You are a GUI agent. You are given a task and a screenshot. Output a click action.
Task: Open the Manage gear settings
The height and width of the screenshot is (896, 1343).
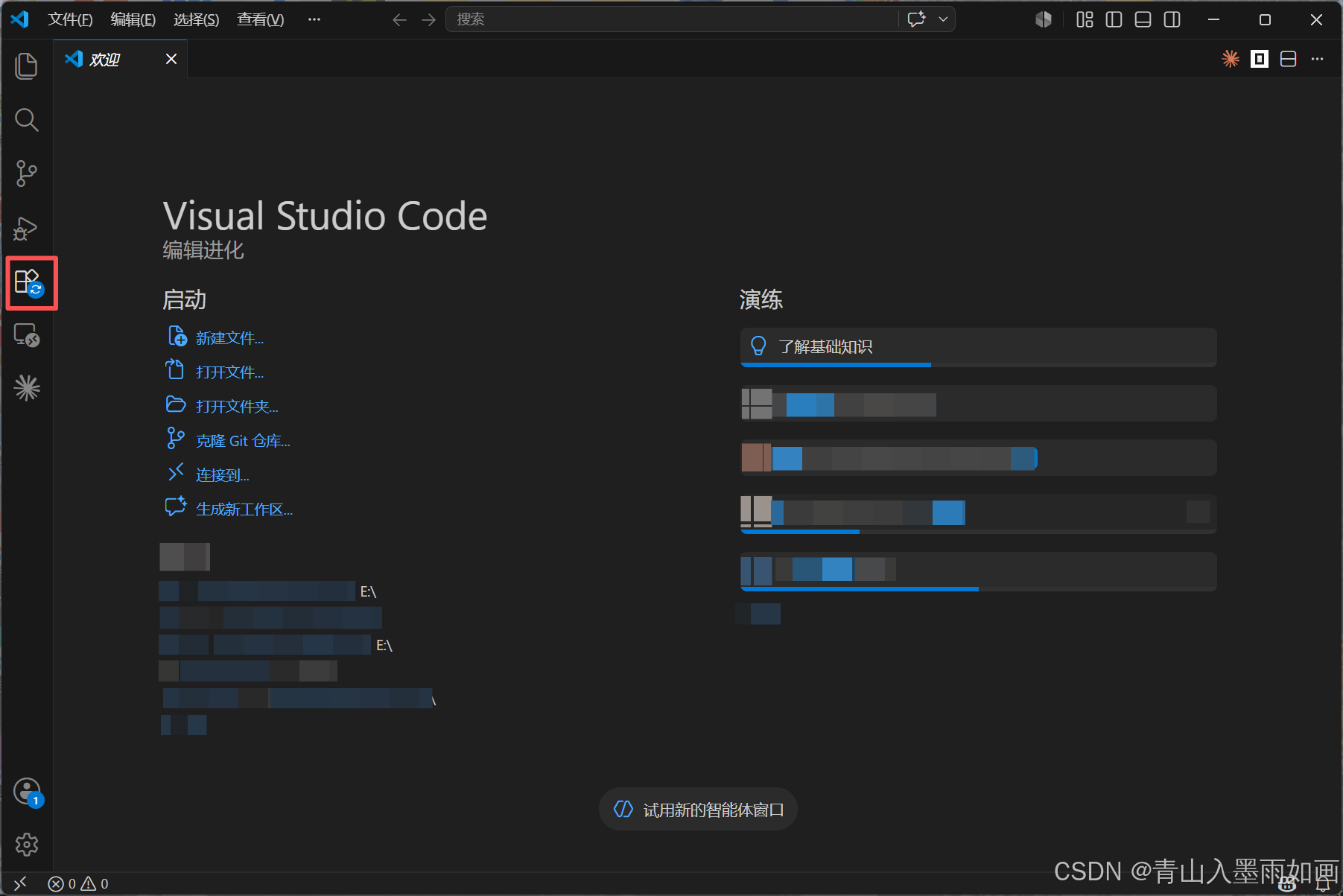(27, 844)
